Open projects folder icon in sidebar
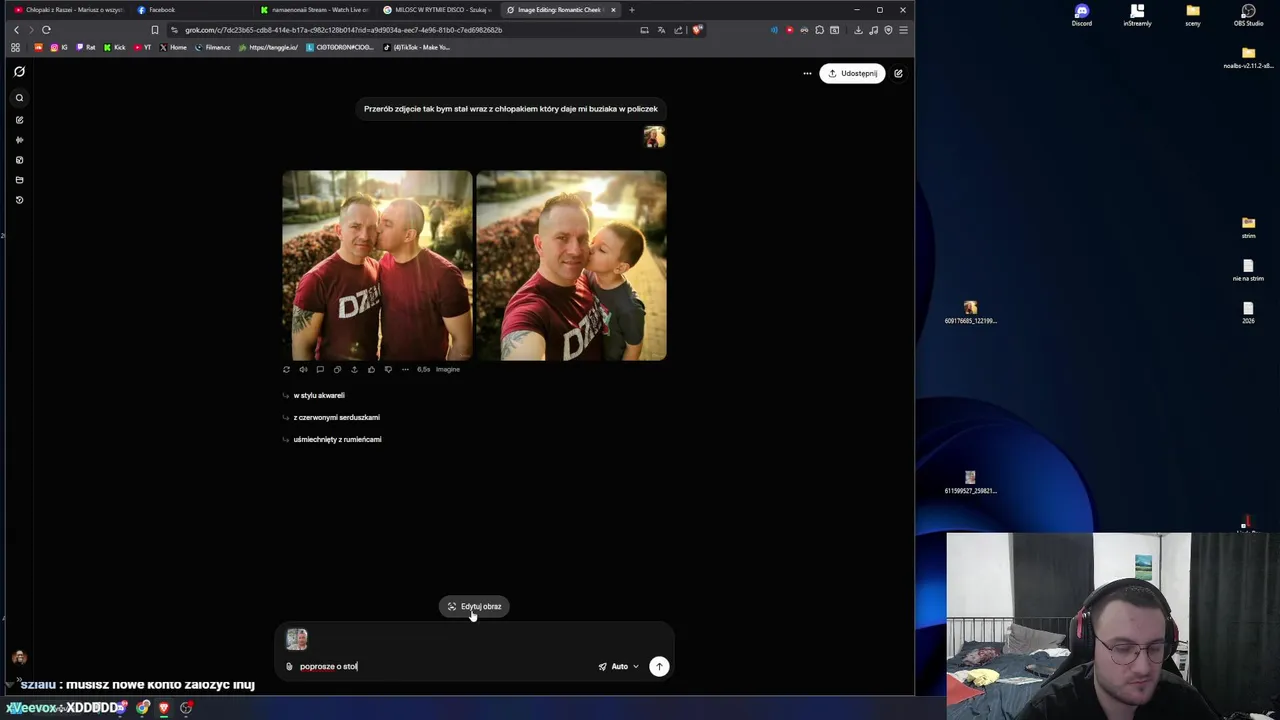The image size is (1280, 720). tap(19, 180)
